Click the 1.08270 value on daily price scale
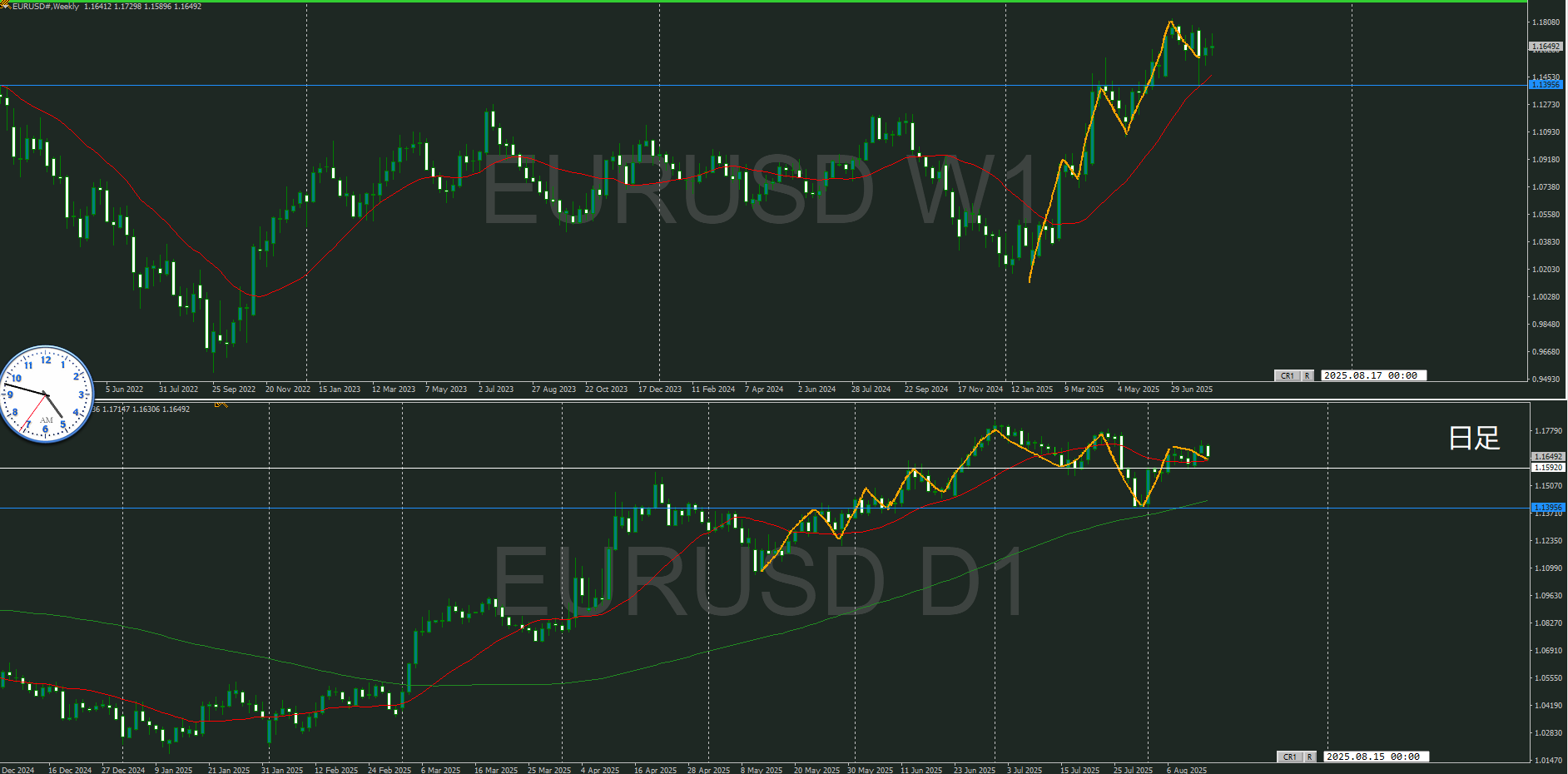The height and width of the screenshot is (774, 1568). click(x=1548, y=623)
